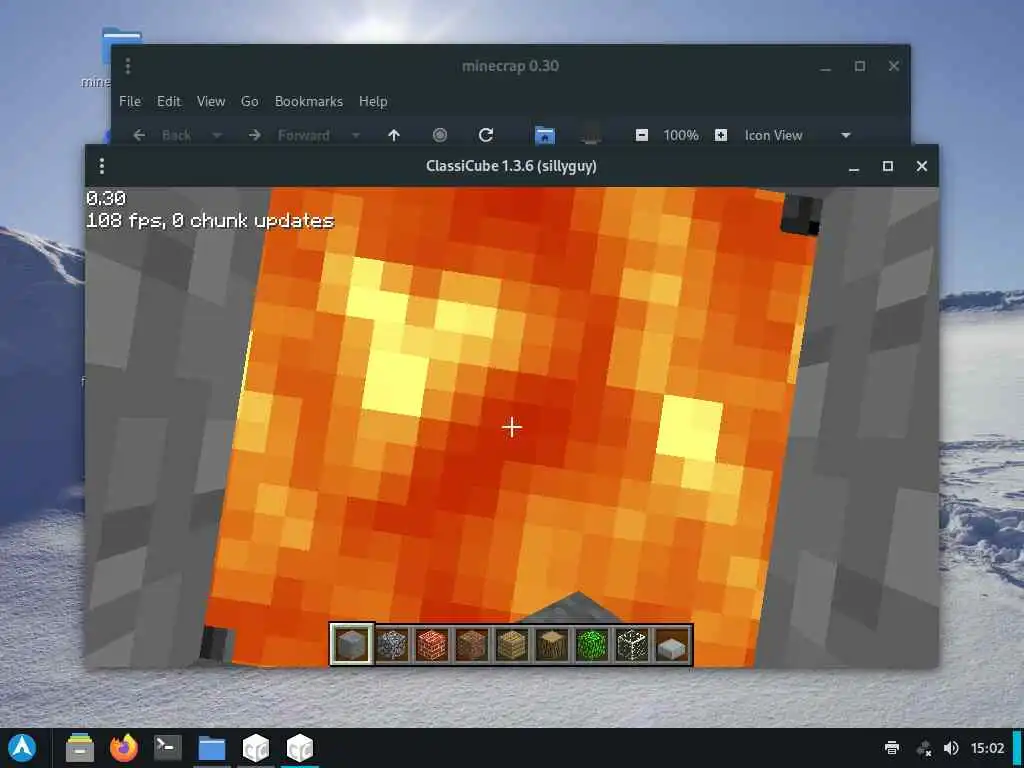This screenshot has width=1024, height=768.
Task: Open the ClassiCube window menu (three dots)
Action: tap(102, 166)
